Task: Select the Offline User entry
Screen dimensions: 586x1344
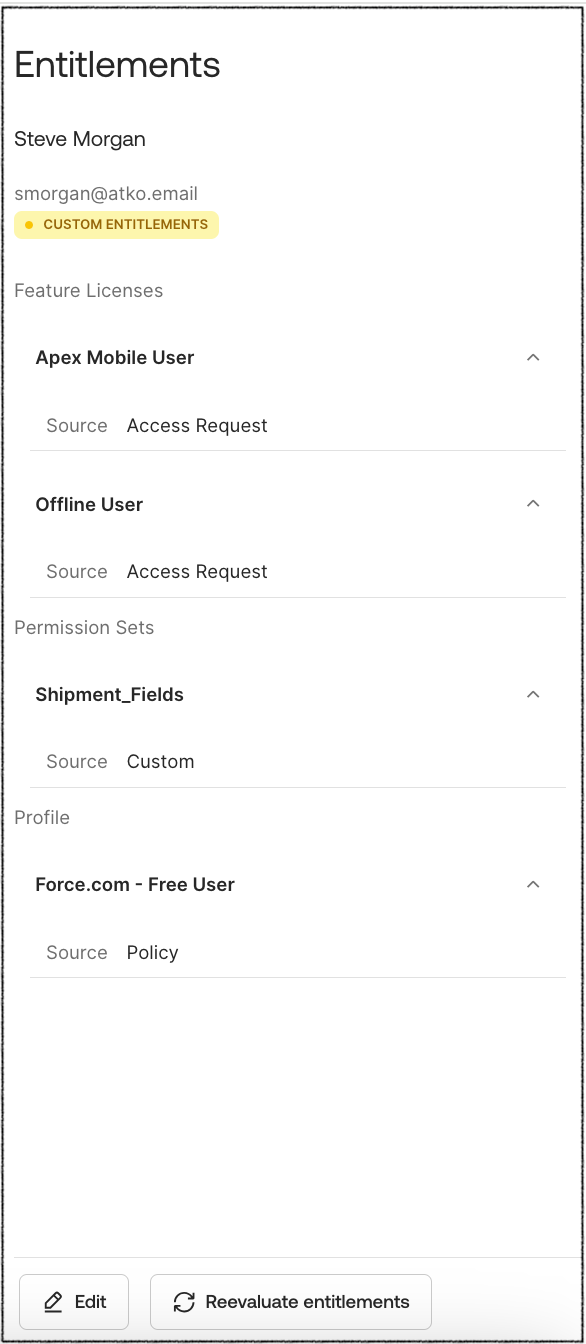Action: tap(89, 504)
